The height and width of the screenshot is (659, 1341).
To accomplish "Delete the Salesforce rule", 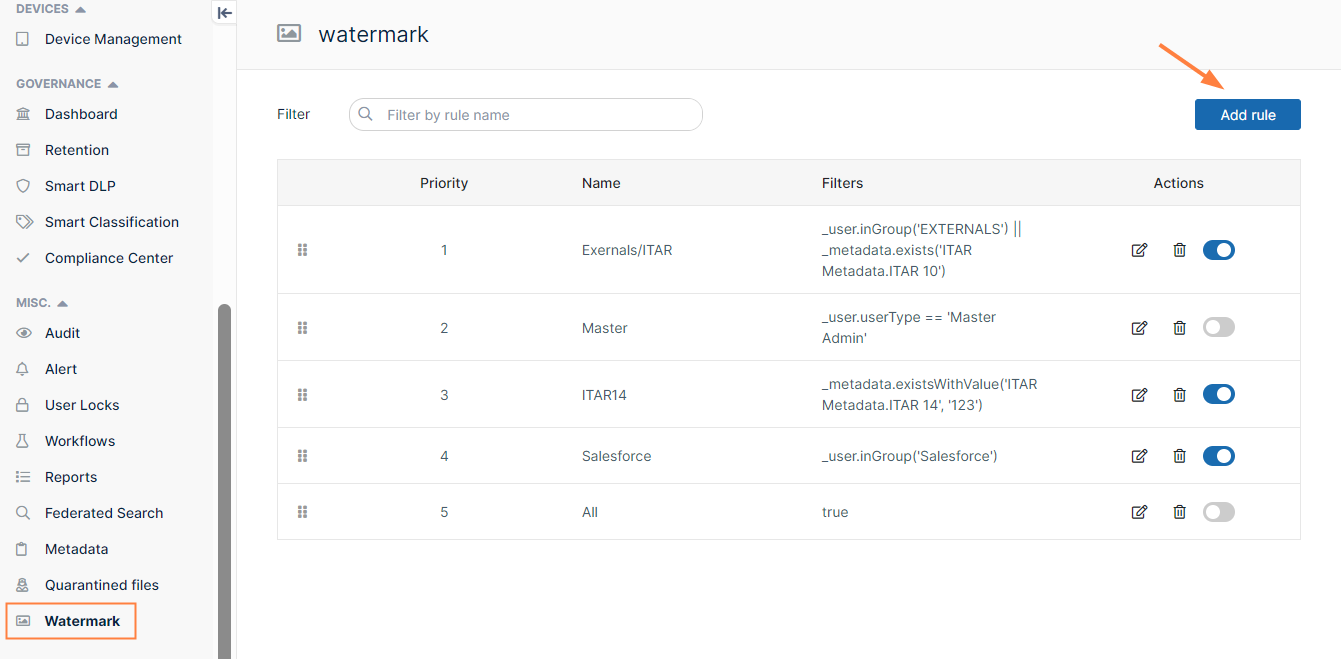I will (1179, 456).
